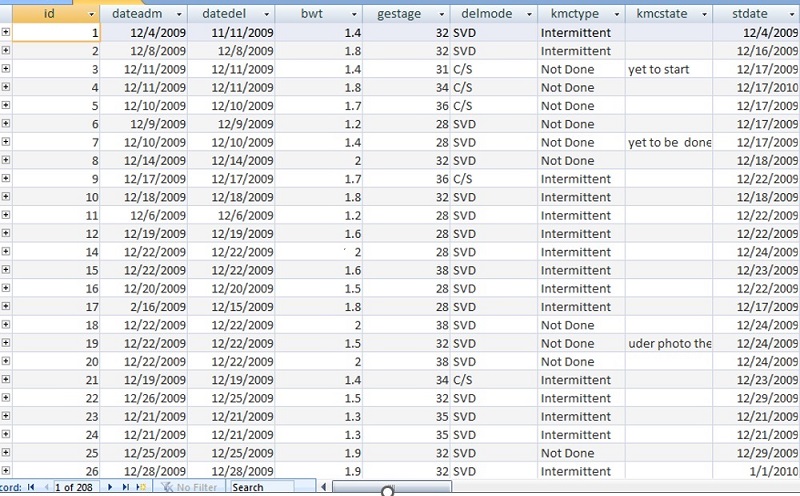Select the '1/1/2010' stdate cell in row 26
Screen dimensions: 800x496
tap(756, 472)
